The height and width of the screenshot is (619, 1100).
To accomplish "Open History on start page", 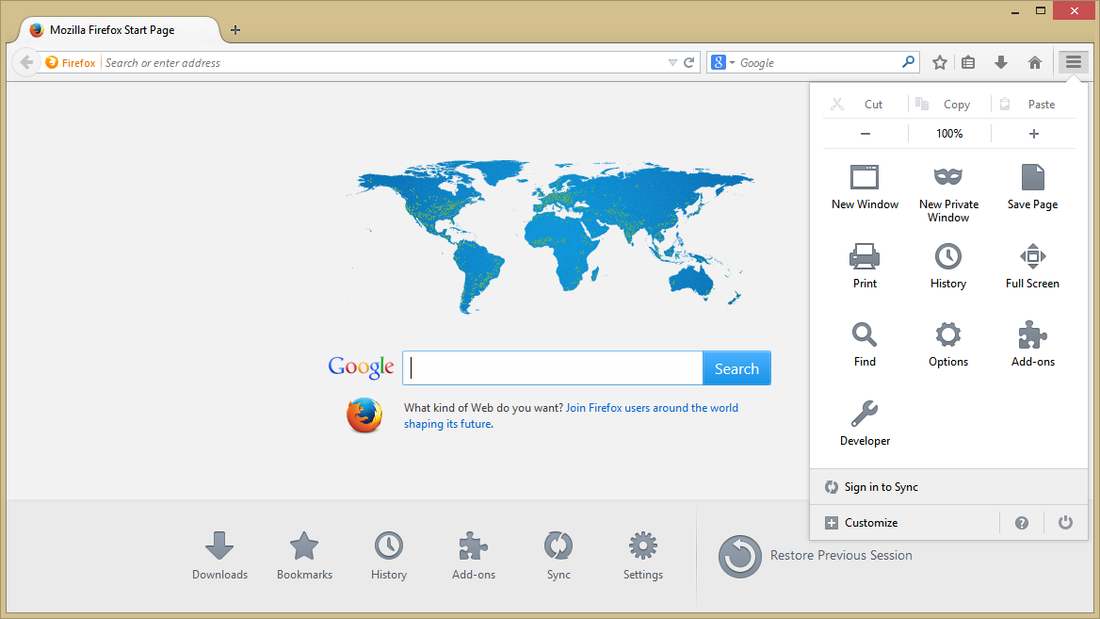I will click(x=389, y=556).
